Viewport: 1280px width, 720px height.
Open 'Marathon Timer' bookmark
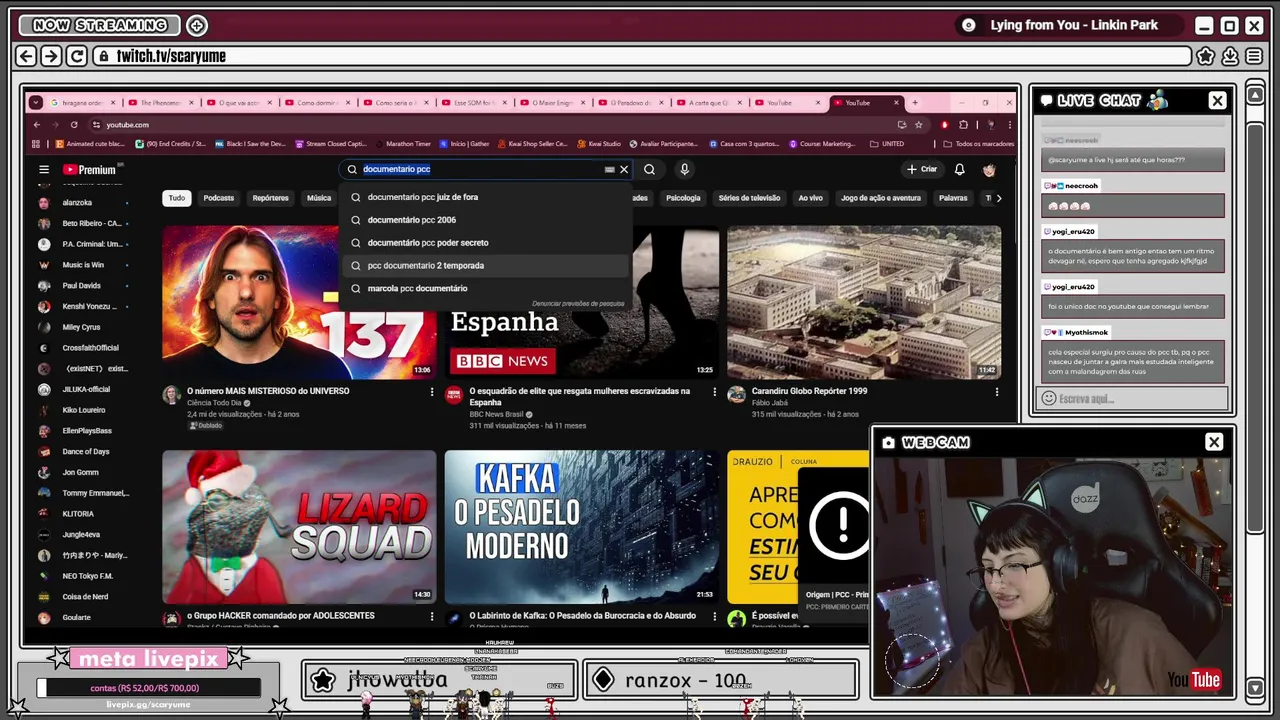[x=403, y=144]
